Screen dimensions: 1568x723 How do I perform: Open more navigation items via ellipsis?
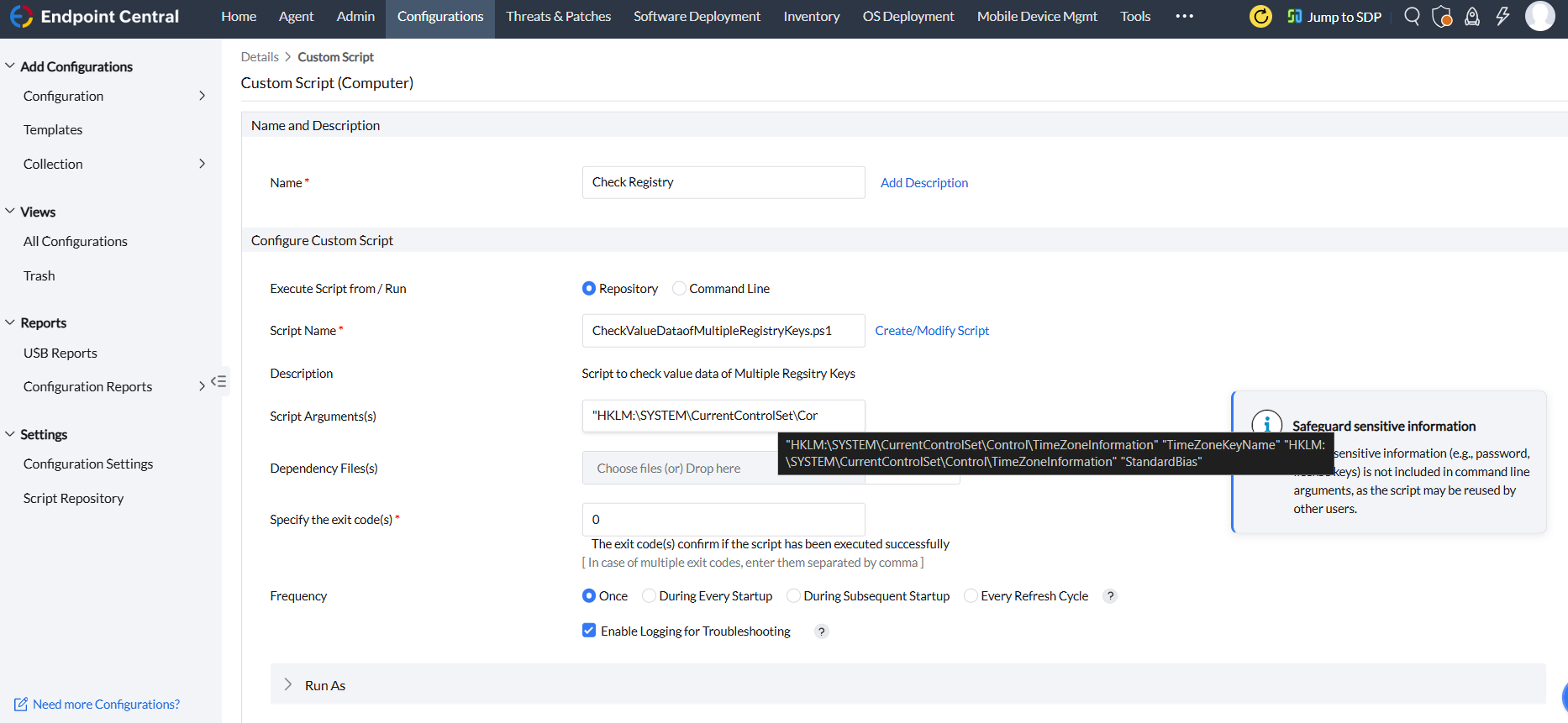point(1184,17)
